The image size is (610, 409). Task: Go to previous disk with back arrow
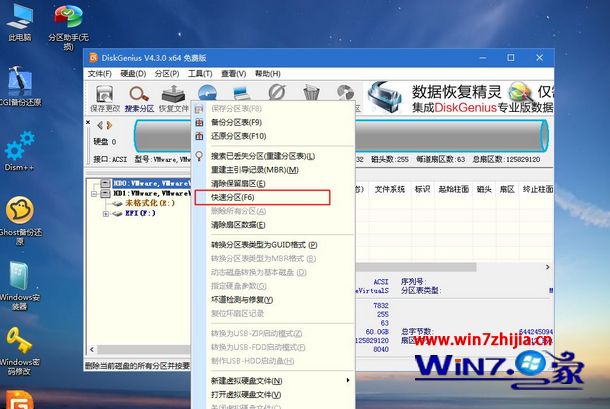(100, 125)
